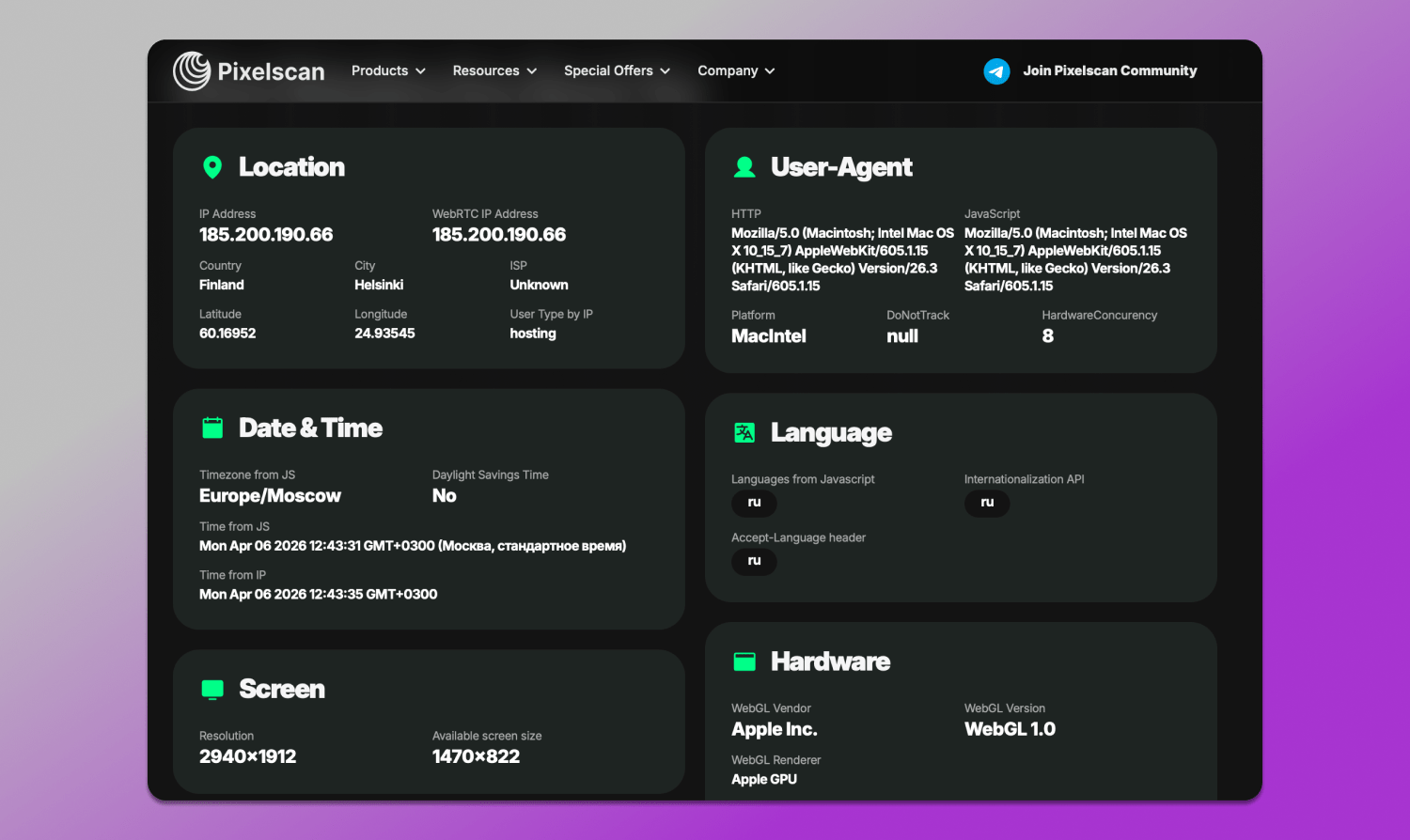Expand the Special Offers dropdown chevron
The height and width of the screenshot is (840, 1410).
coord(666,71)
